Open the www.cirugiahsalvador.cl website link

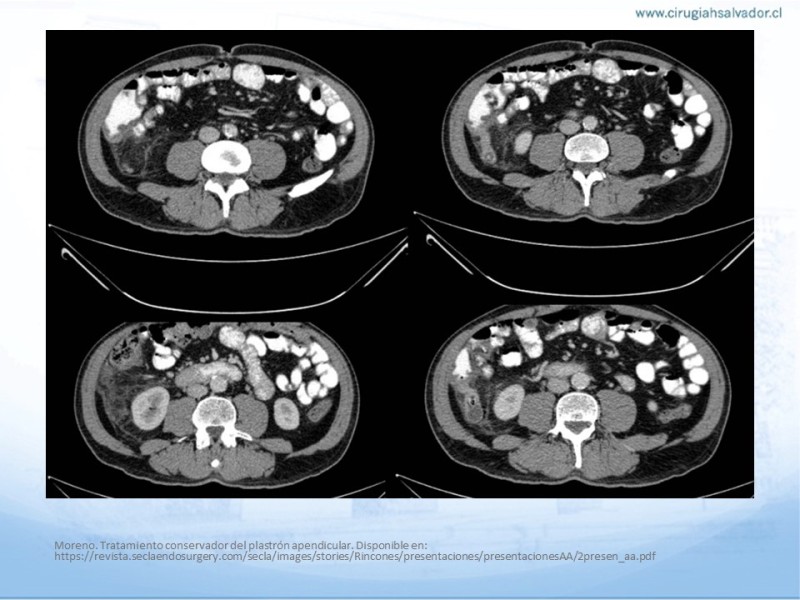point(708,14)
